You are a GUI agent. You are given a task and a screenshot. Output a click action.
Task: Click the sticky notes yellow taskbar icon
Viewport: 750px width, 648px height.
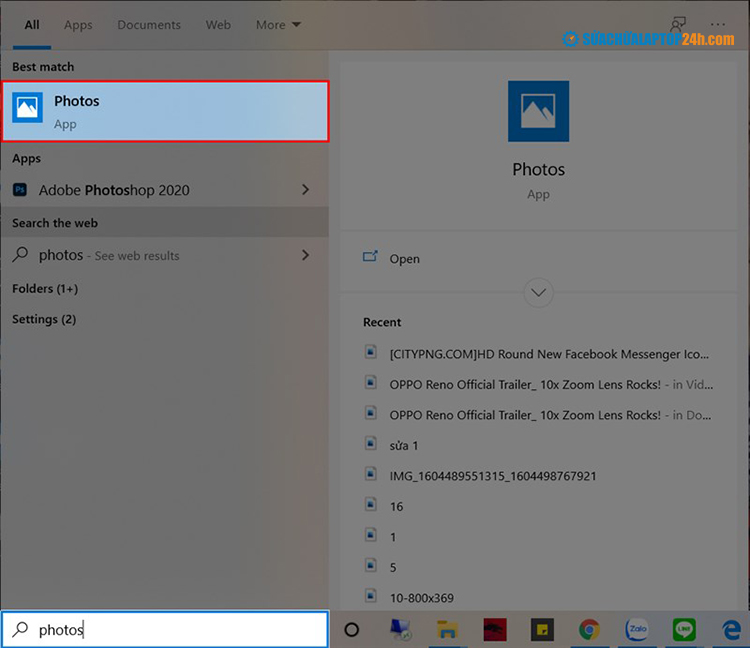pos(542,629)
